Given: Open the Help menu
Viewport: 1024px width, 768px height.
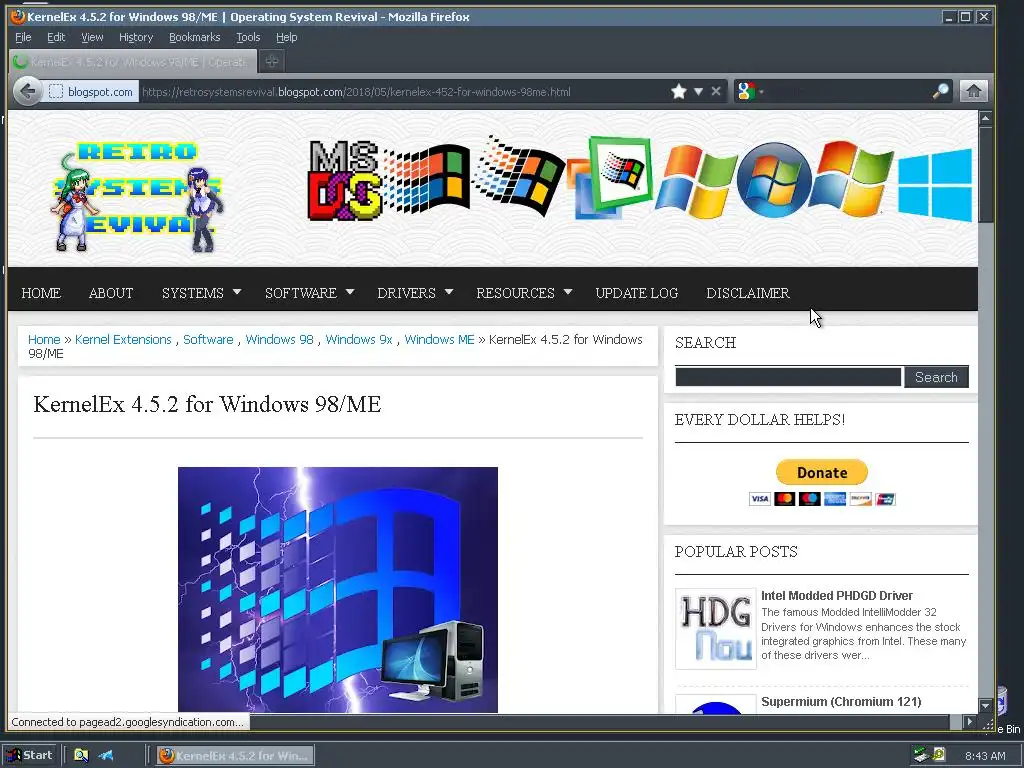Looking at the screenshot, I should click(x=286, y=37).
